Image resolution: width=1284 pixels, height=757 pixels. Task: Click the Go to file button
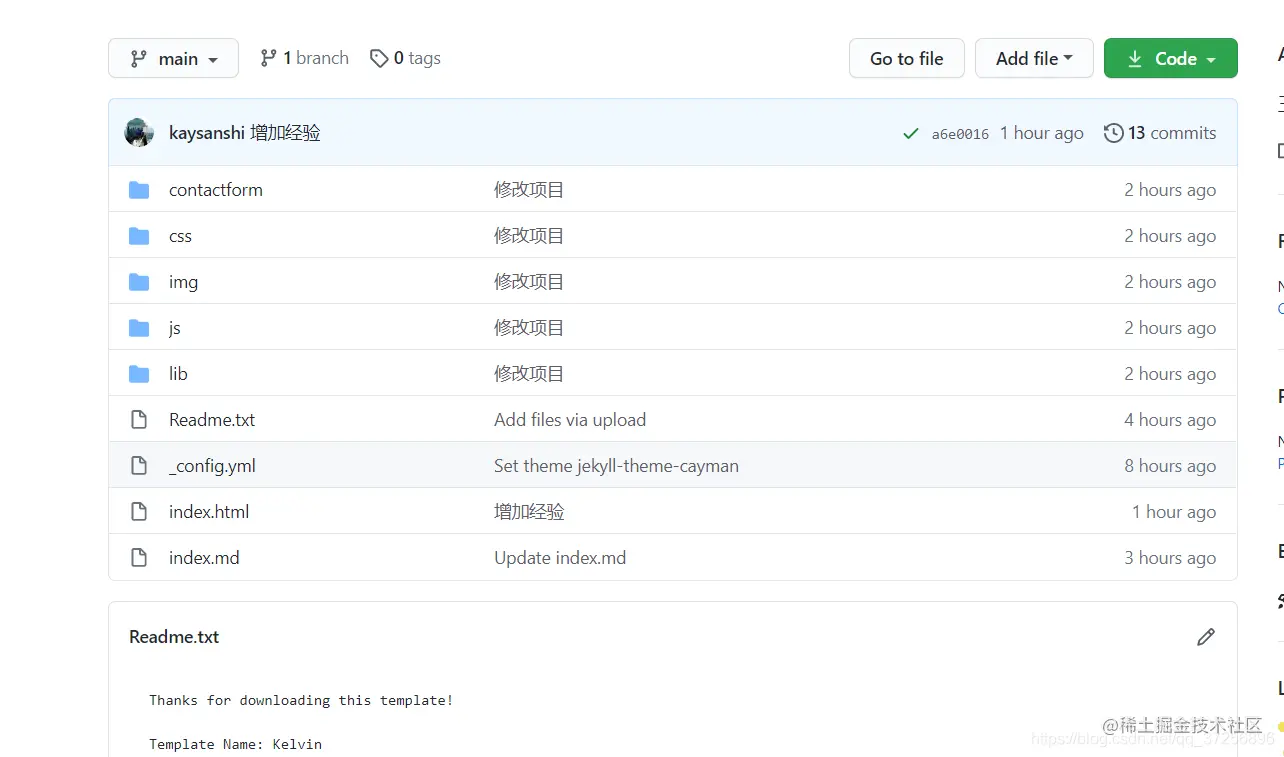(x=906, y=58)
